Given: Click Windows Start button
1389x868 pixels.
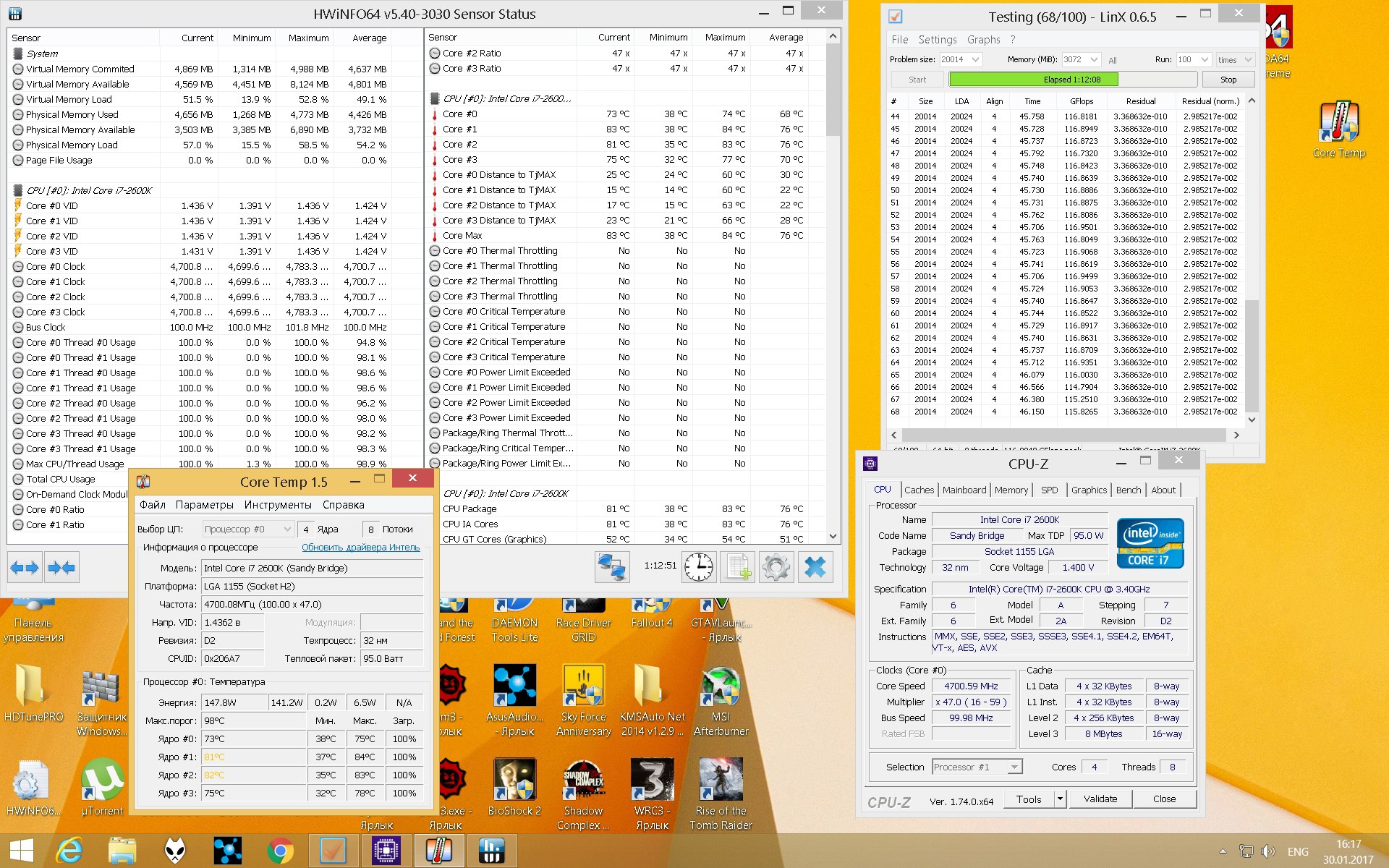Looking at the screenshot, I should 21,851.
